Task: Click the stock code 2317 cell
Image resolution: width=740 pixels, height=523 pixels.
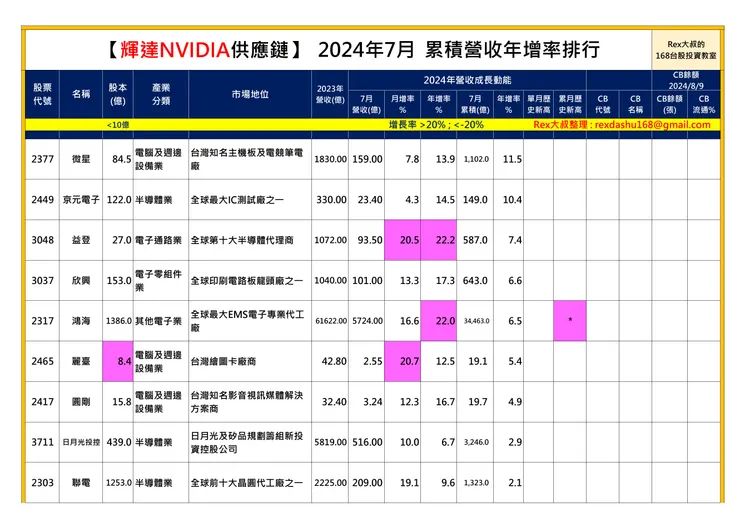Action: tap(42, 321)
